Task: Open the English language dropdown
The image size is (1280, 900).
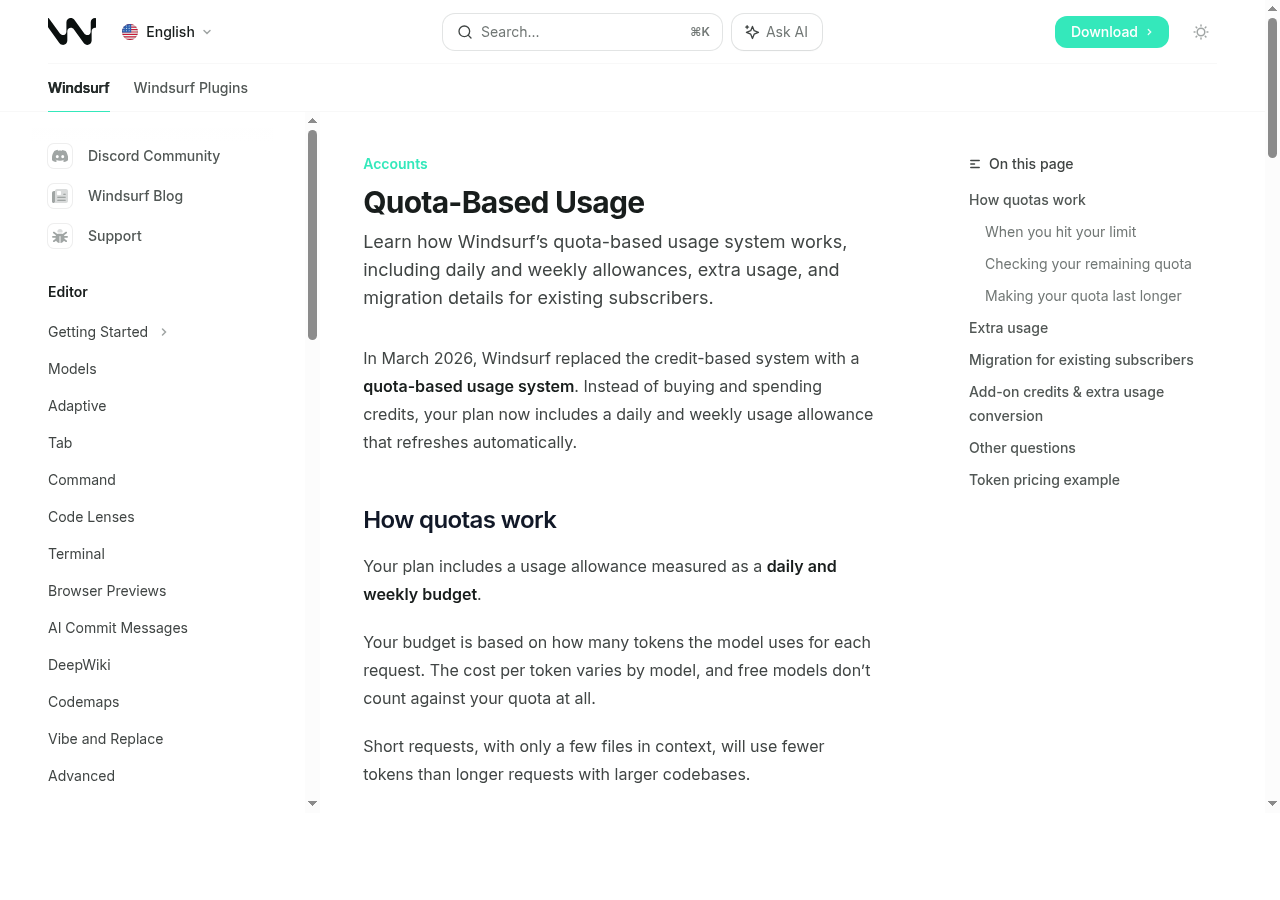Action: pos(167,32)
